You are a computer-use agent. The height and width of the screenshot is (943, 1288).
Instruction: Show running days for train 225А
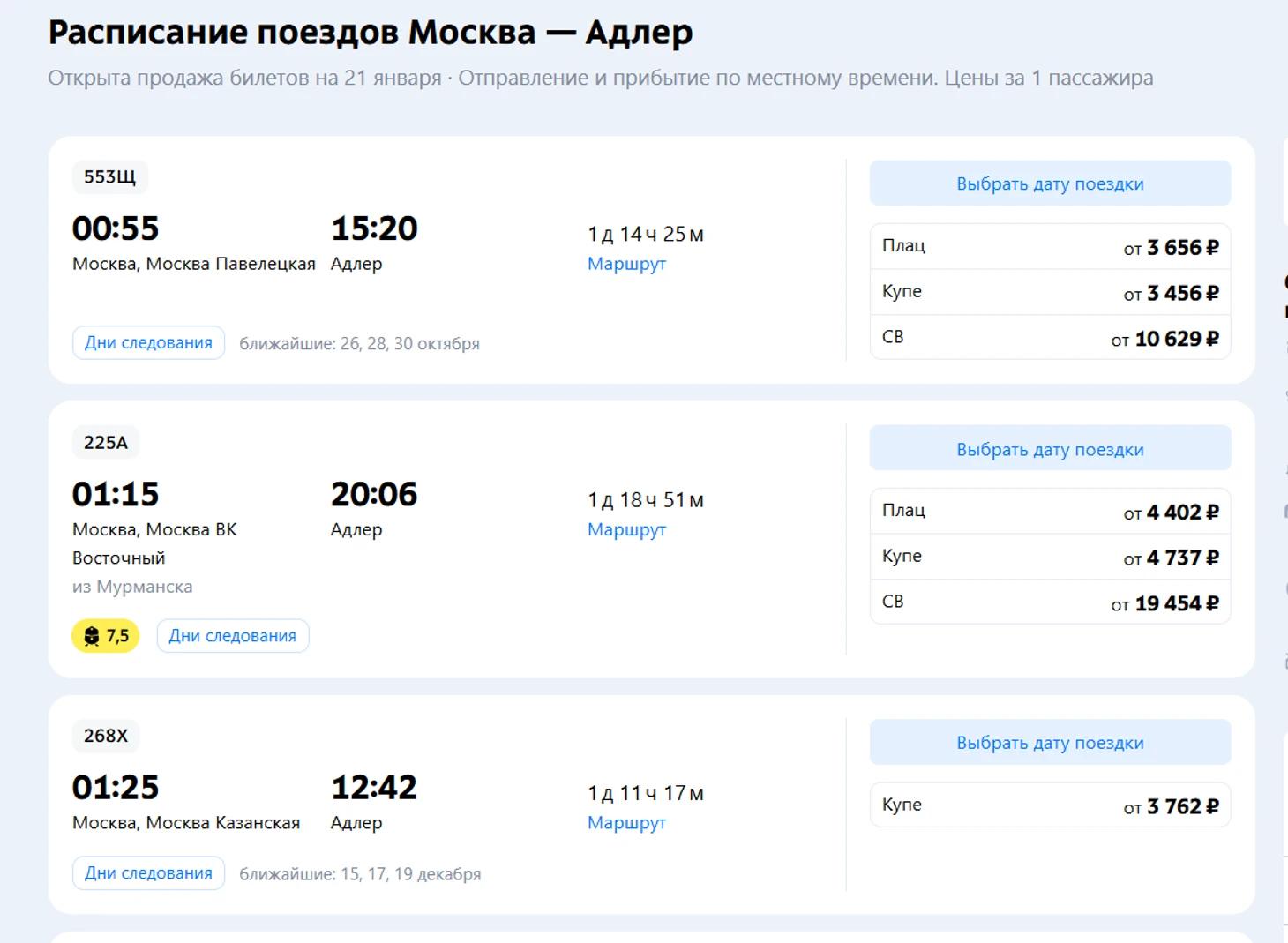[233, 636]
